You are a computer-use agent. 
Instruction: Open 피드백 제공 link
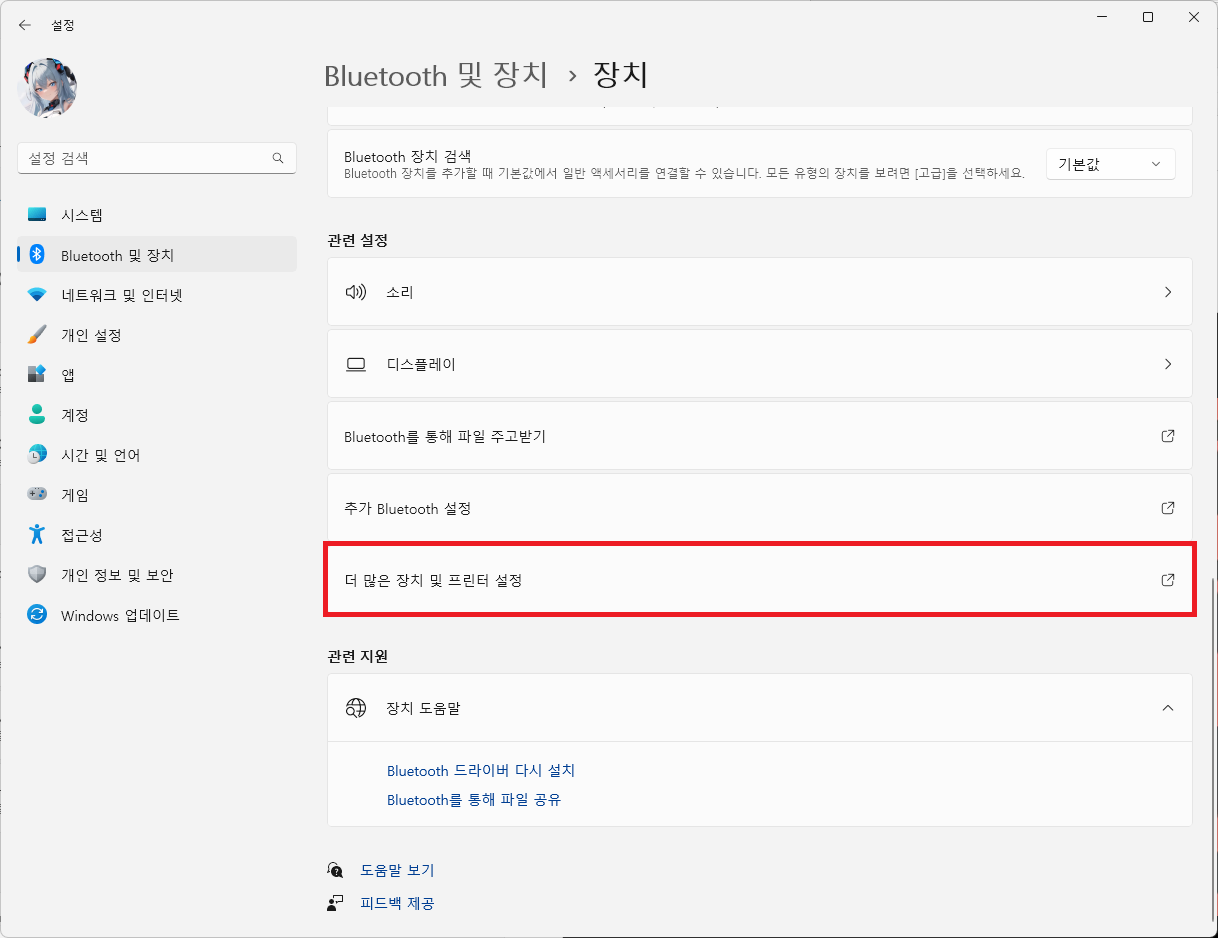pos(397,903)
